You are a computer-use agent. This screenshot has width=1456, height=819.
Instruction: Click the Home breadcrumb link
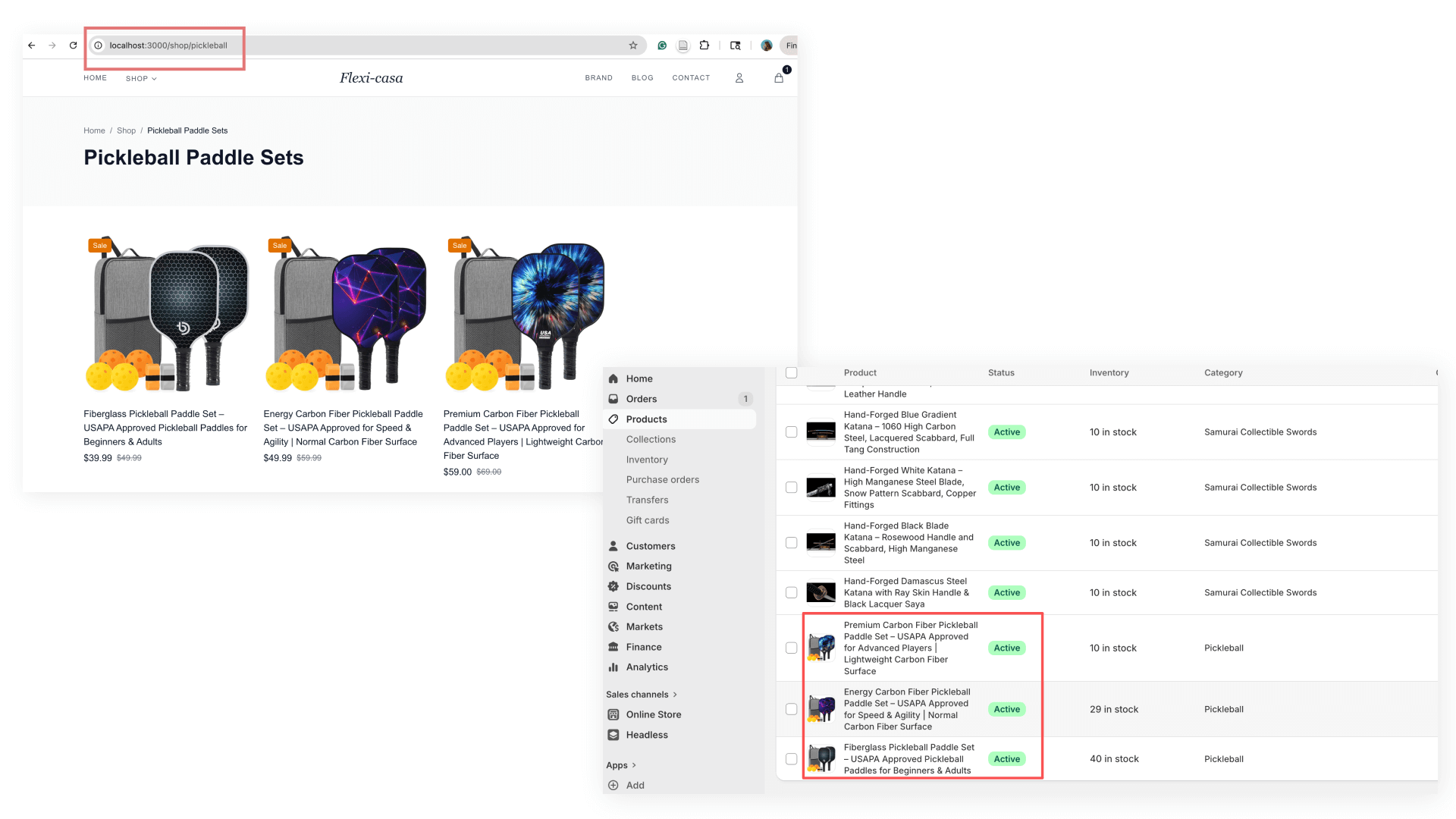(94, 130)
